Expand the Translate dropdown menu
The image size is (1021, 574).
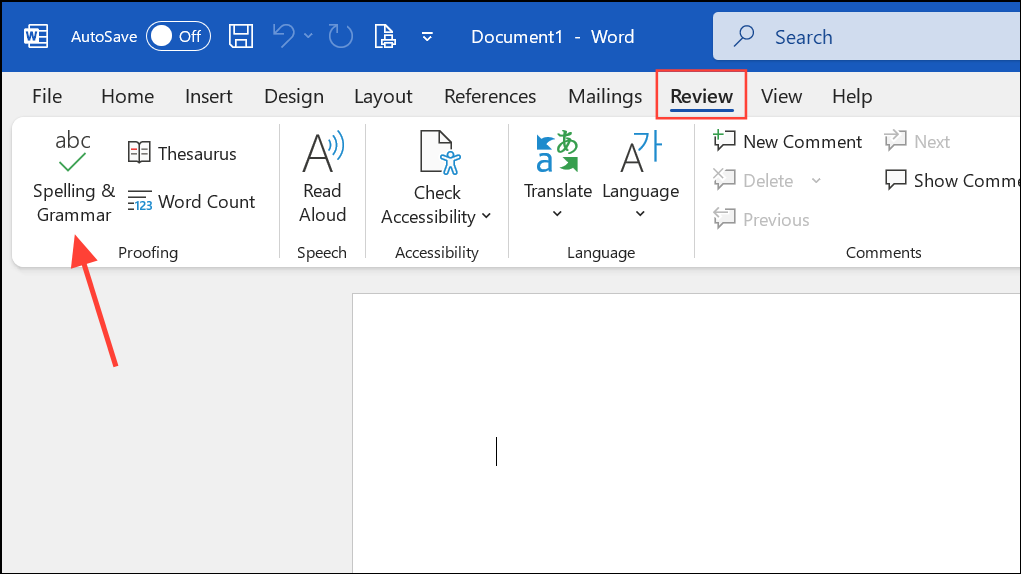click(x=558, y=214)
